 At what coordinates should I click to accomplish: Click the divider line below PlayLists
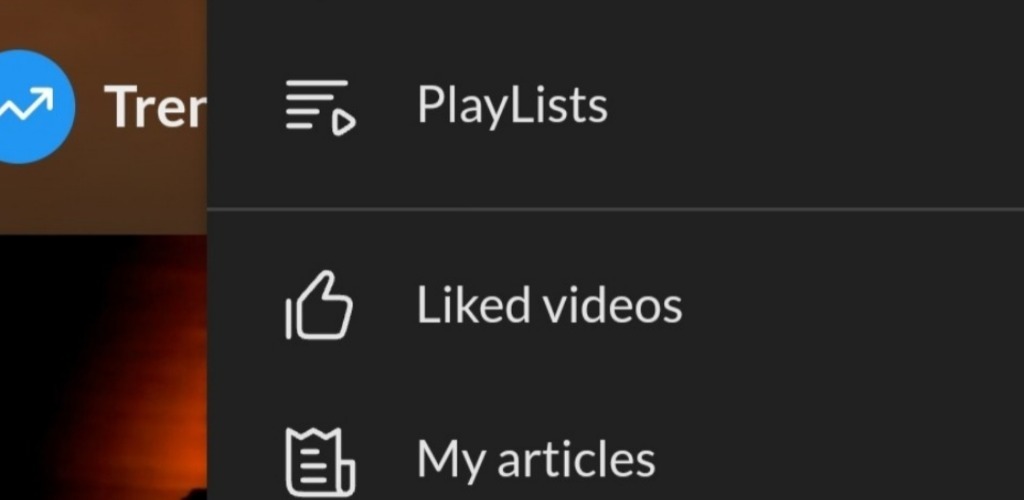(615, 209)
